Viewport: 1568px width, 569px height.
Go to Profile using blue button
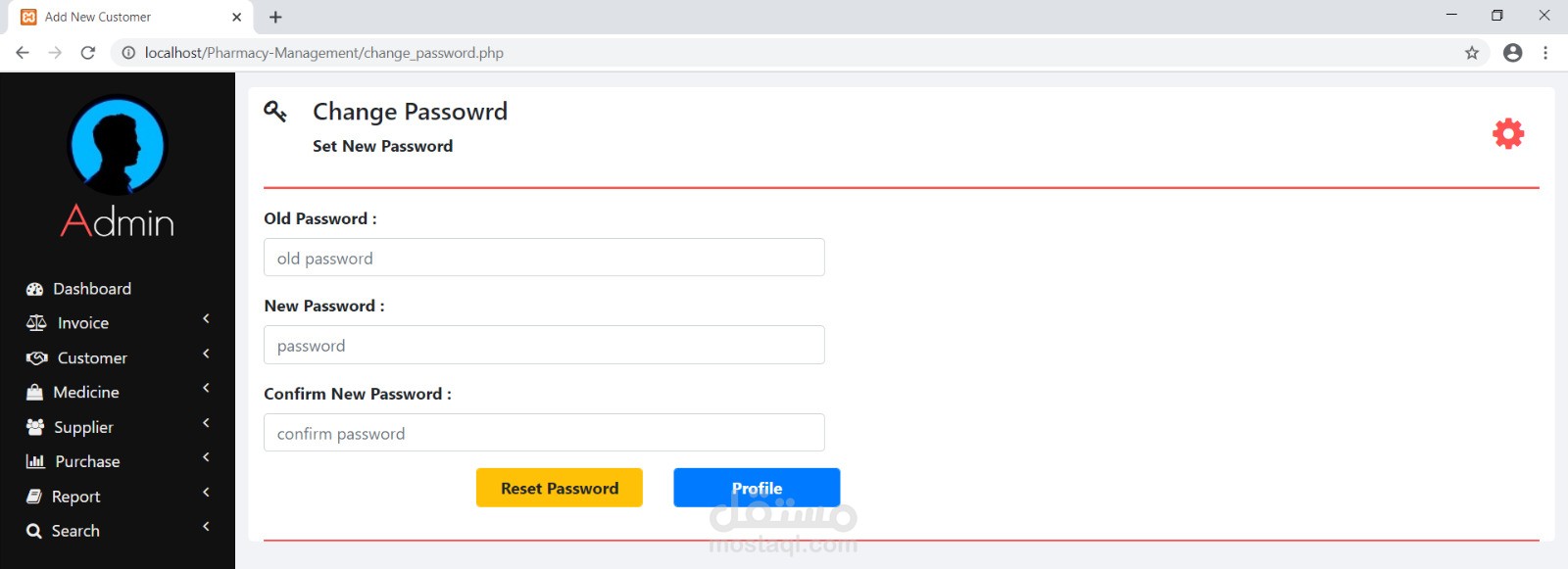pyautogui.click(x=757, y=488)
